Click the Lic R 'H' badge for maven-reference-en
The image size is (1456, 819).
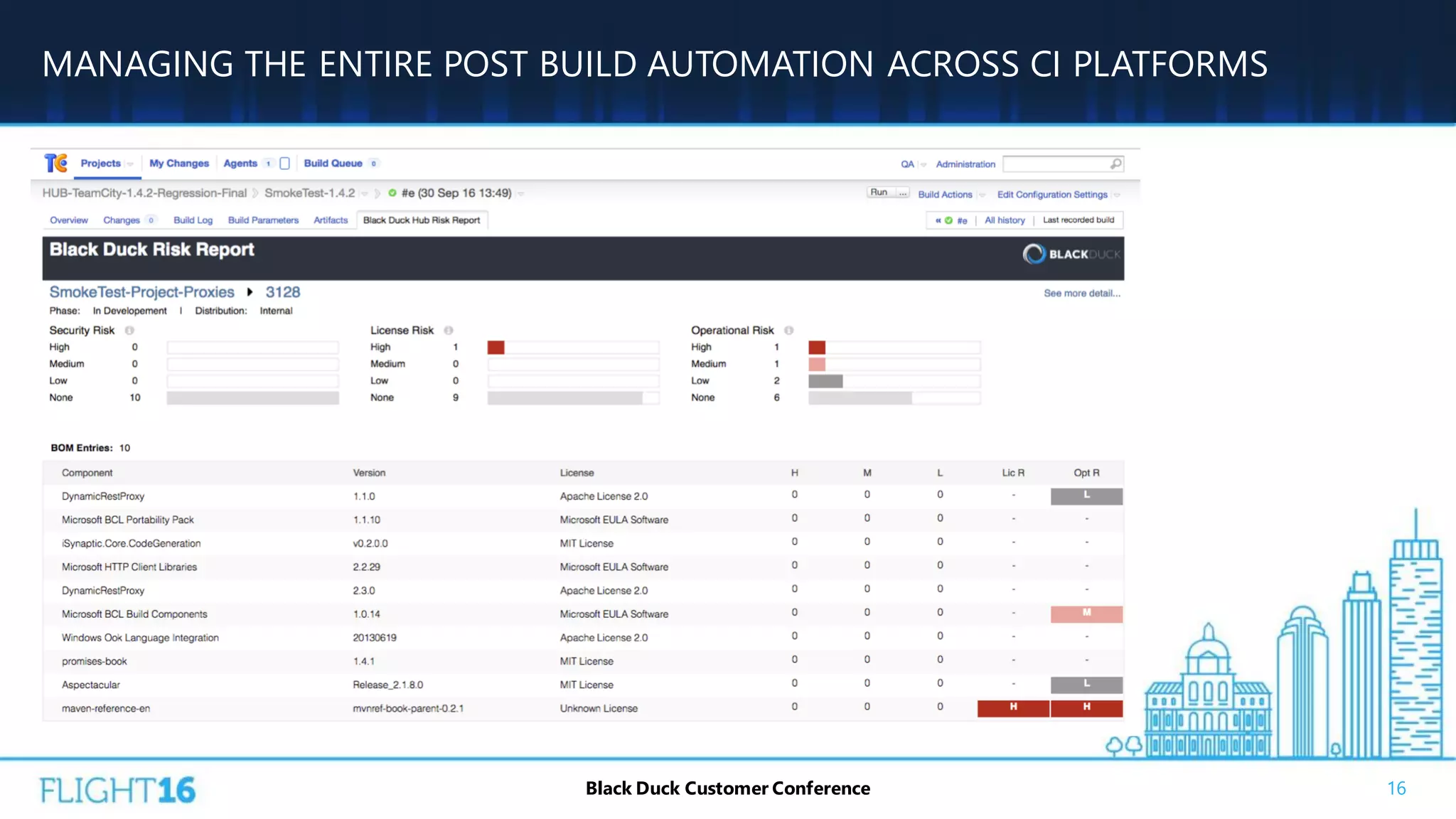[x=1013, y=709]
